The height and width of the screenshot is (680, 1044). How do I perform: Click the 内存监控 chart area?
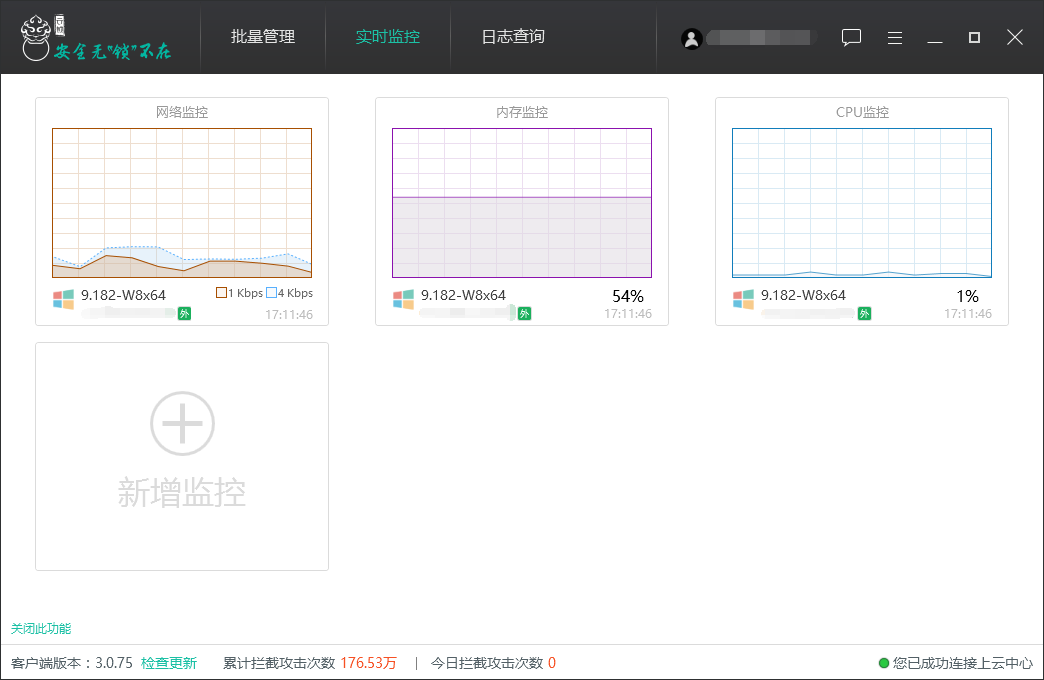(522, 203)
